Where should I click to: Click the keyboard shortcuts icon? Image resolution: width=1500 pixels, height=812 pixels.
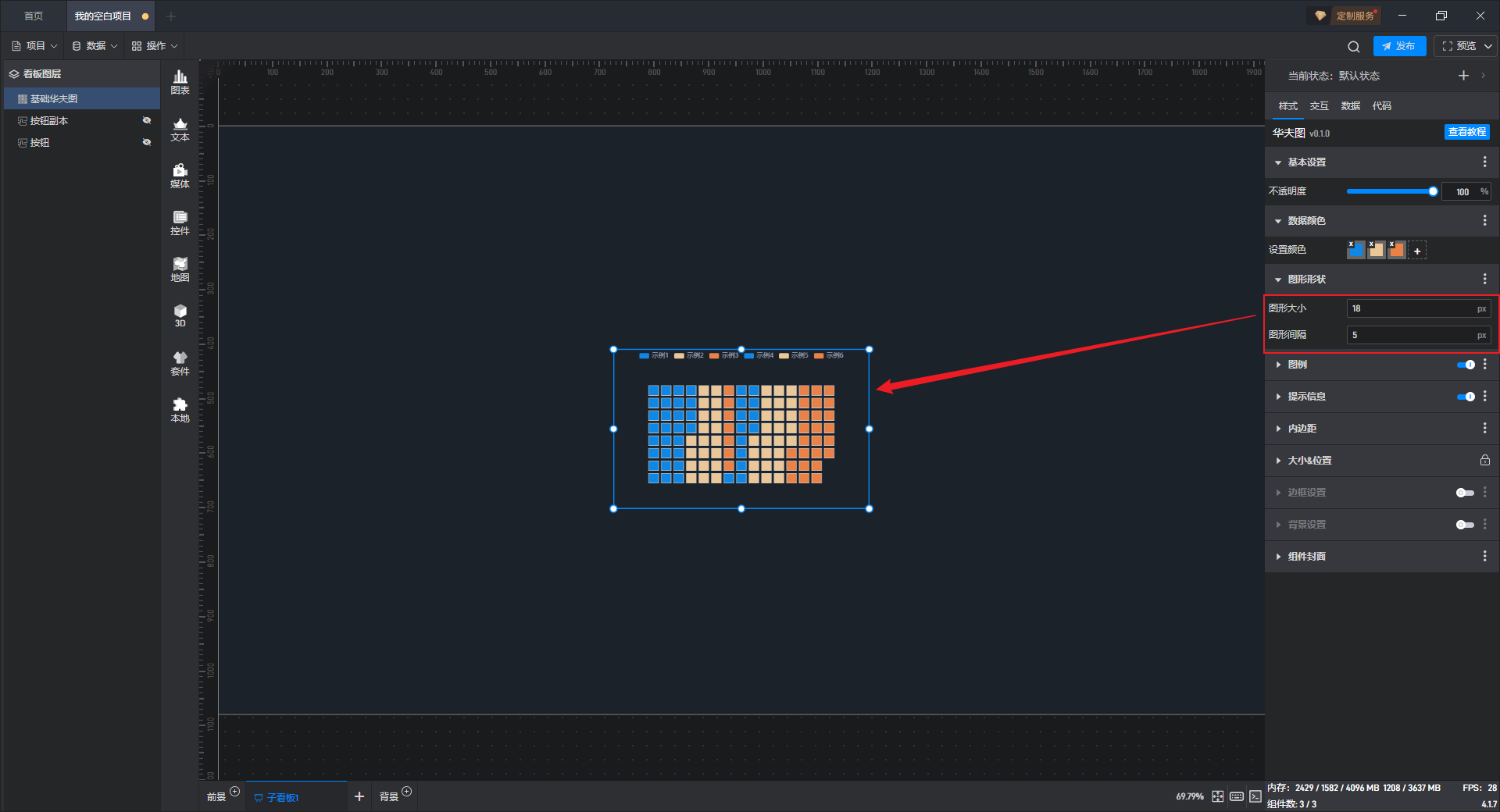pos(1237,796)
